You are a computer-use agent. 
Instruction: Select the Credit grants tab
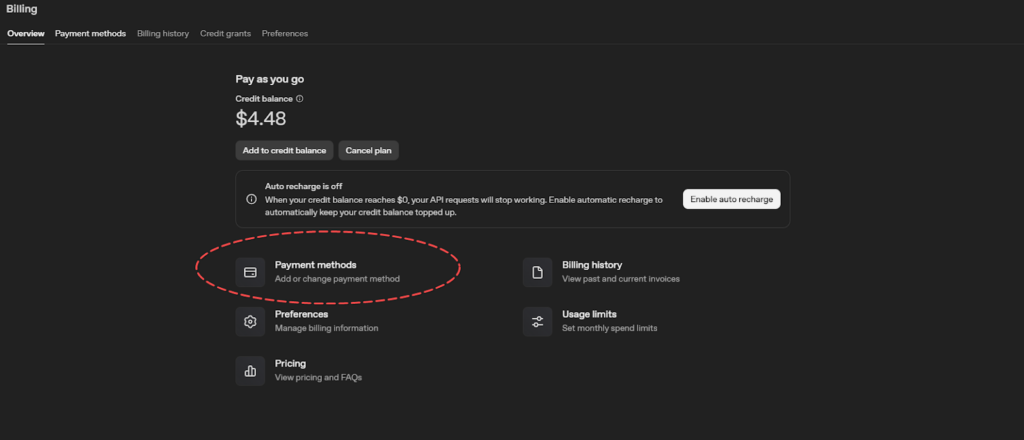coord(225,34)
